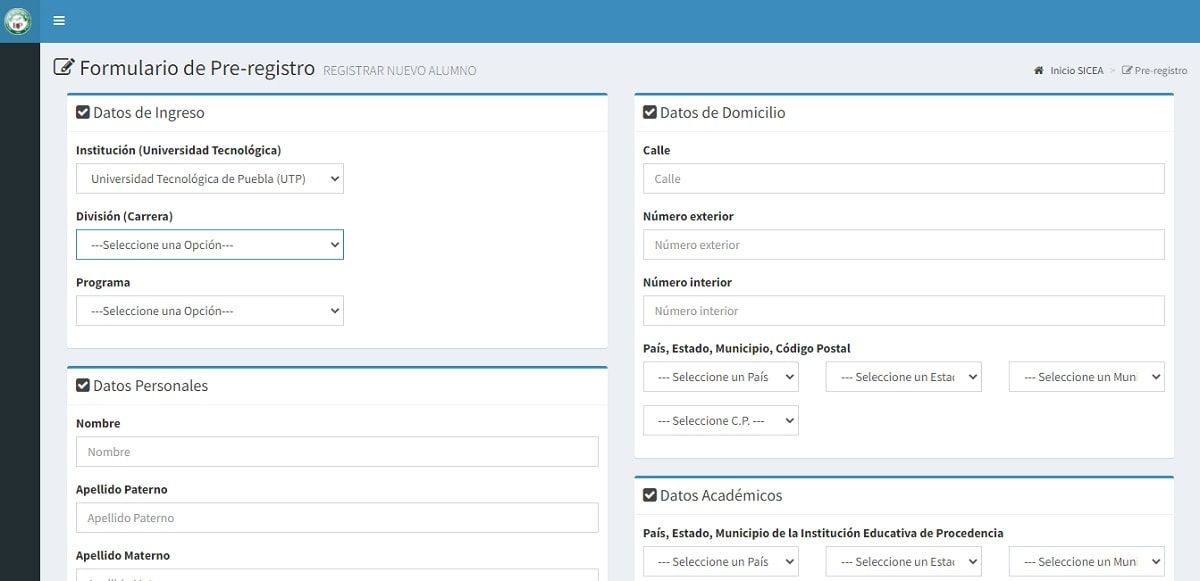Click the Datos de Ingreso check icon

tap(83, 113)
